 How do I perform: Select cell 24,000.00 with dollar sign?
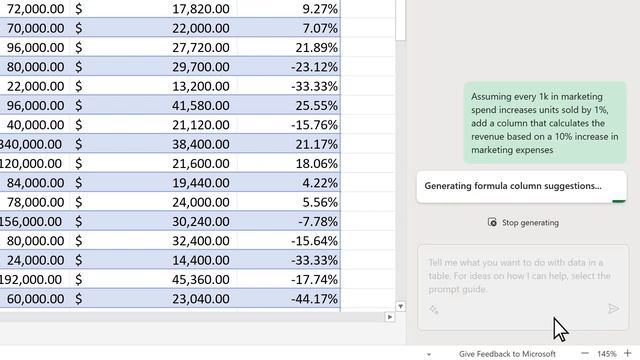[x=153, y=202]
